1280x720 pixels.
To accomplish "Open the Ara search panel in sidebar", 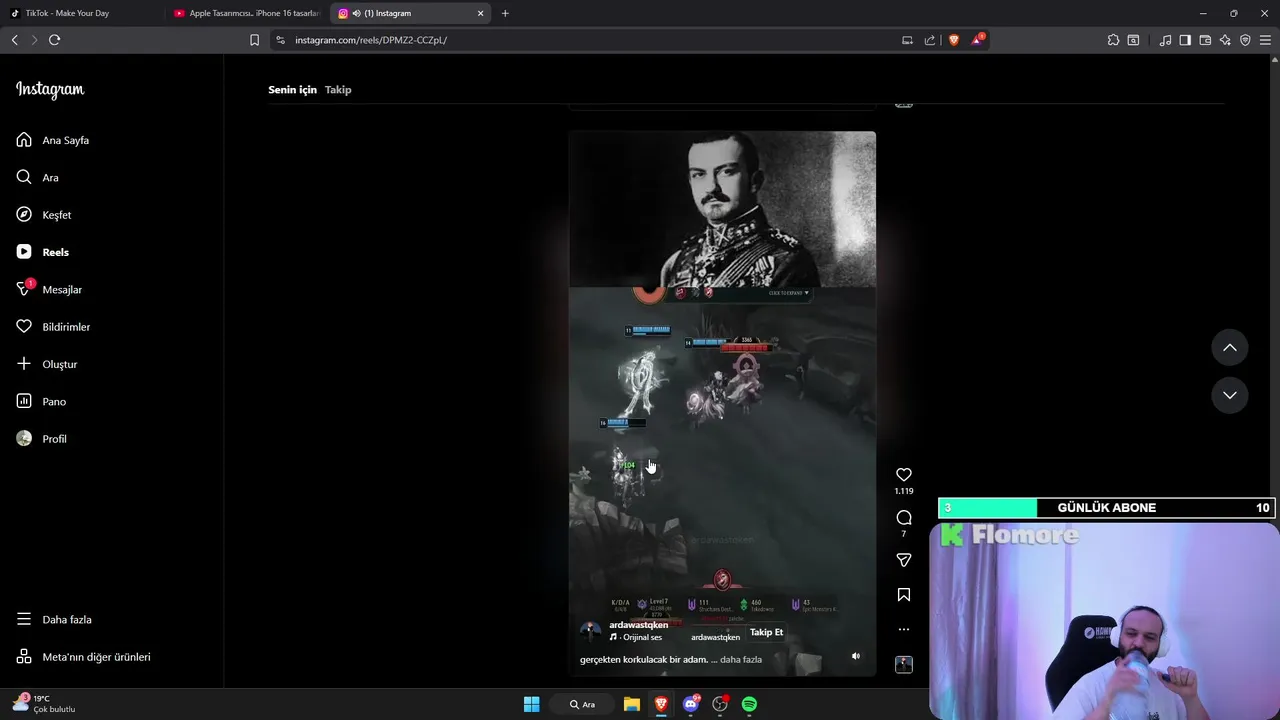I will (38, 177).
